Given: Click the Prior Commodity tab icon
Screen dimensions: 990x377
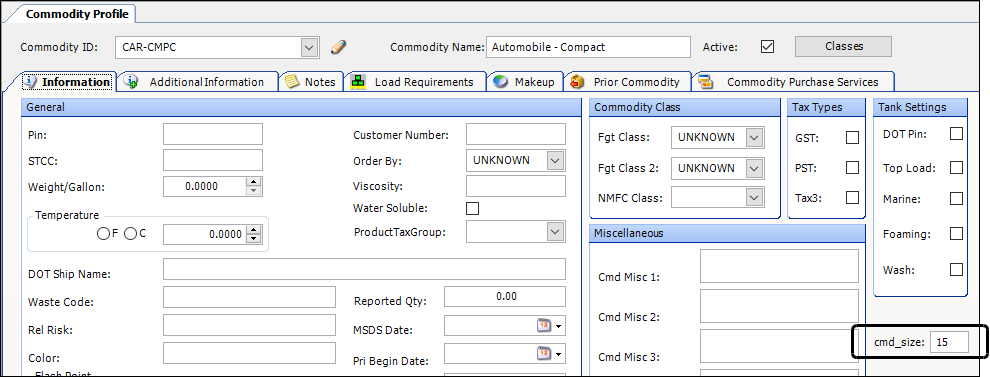Looking at the screenshot, I should (576, 81).
